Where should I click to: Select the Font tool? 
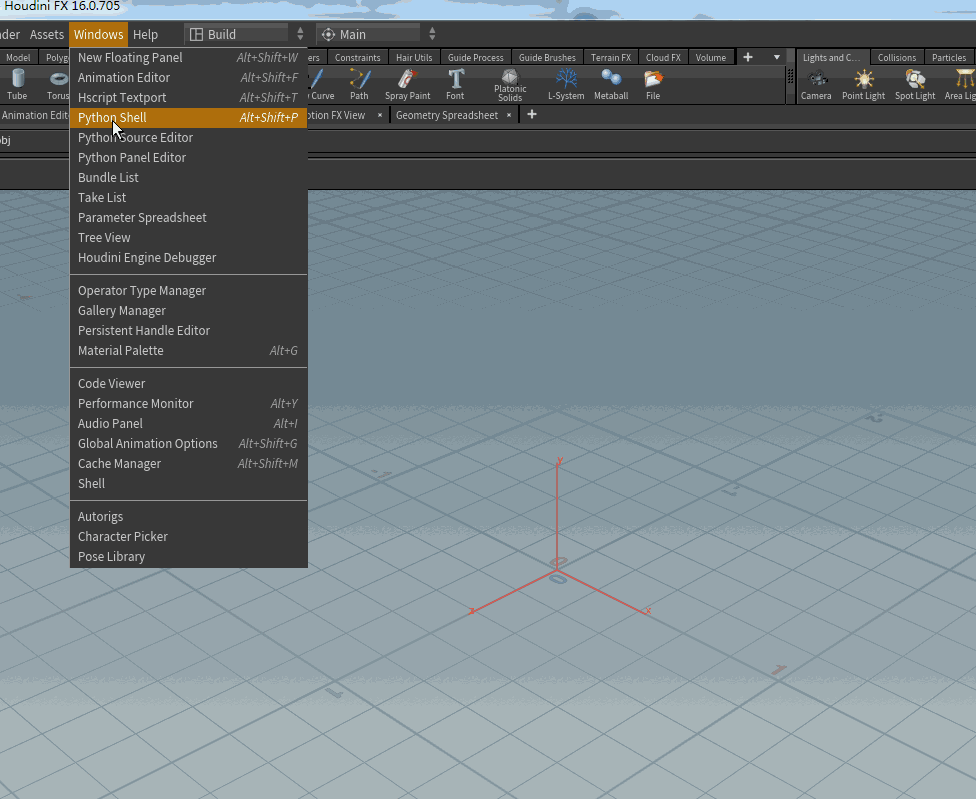455,84
